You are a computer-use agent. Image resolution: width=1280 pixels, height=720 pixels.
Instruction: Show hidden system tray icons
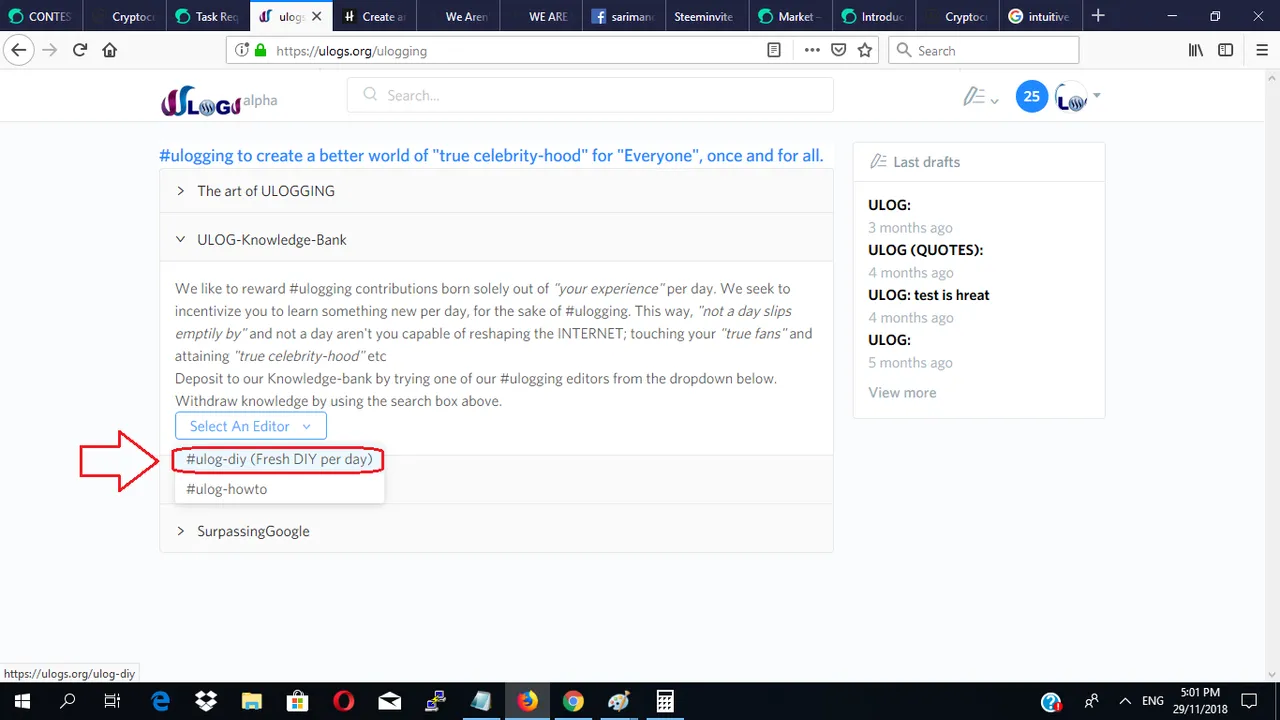pyautogui.click(x=1126, y=701)
